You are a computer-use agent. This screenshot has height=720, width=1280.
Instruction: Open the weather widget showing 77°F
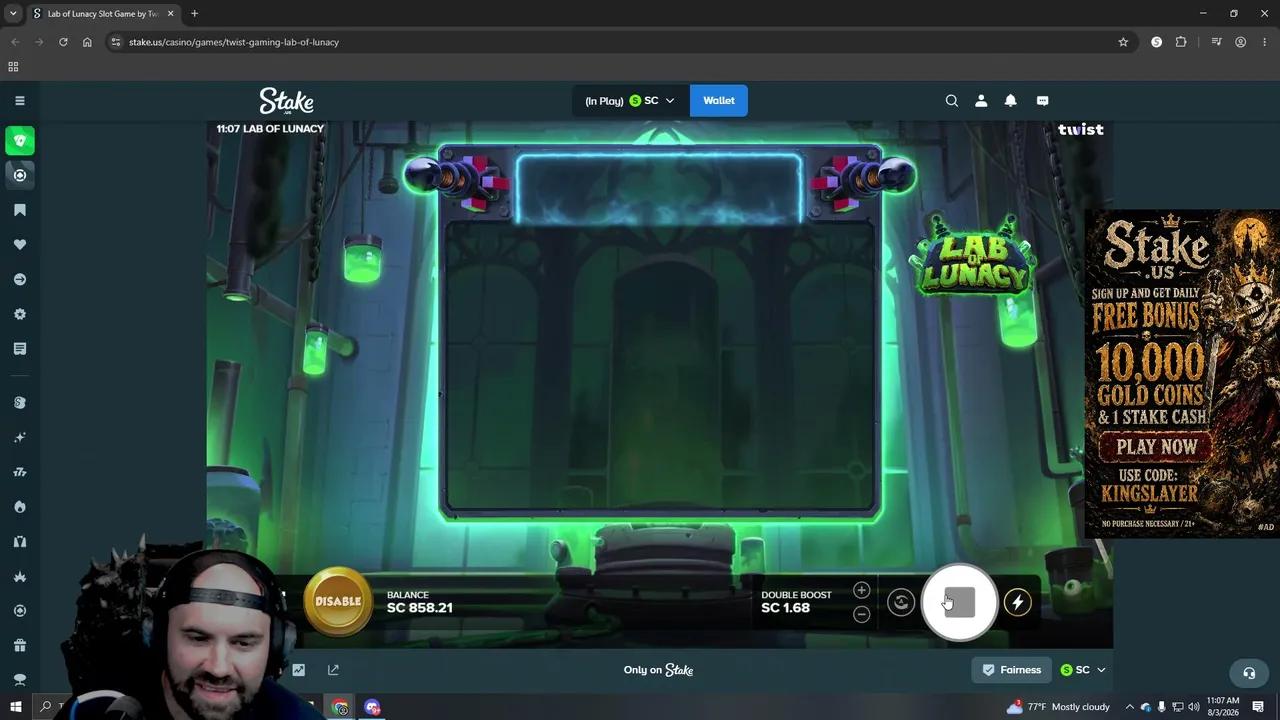[x=1058, y=707]
